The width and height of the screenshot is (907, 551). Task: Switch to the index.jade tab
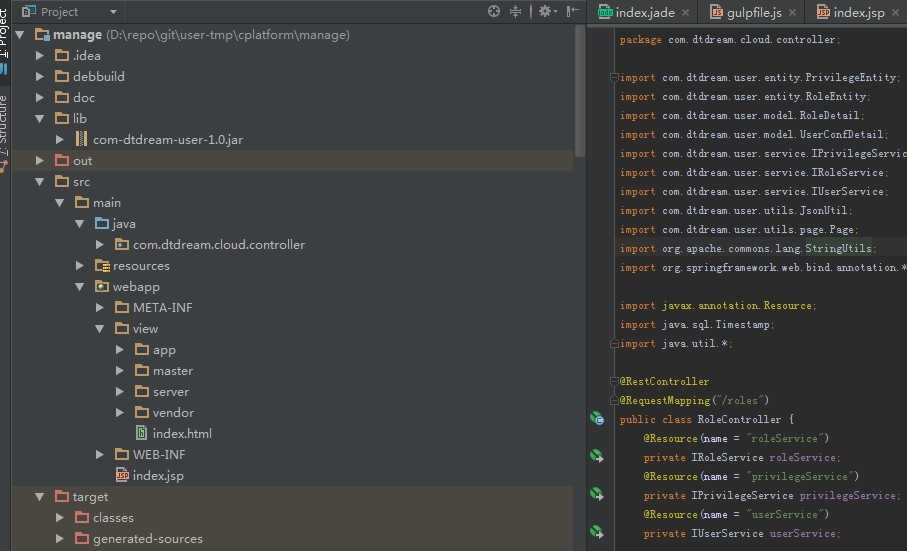(x=644, y=13)
